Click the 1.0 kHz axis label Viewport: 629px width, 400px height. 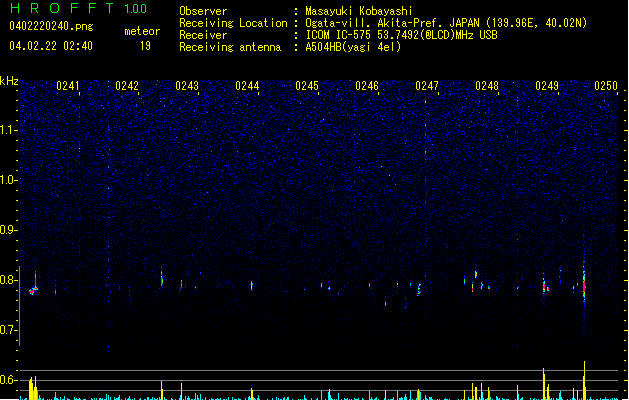click(x=8, y=180)
